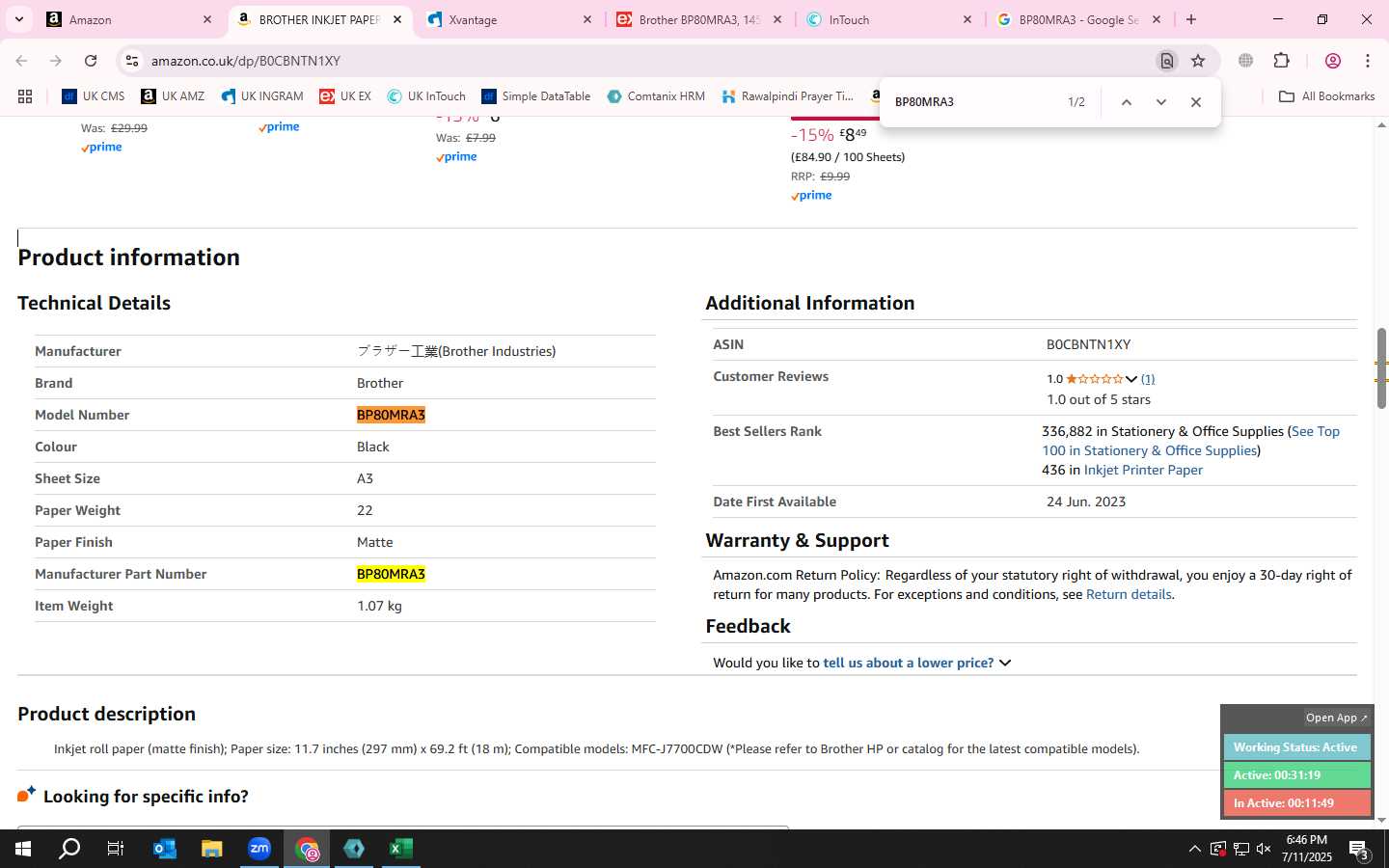Open Outlook from taskbar
The image size is (1389, 868).
pyautogui.click(x=164, y=849)
